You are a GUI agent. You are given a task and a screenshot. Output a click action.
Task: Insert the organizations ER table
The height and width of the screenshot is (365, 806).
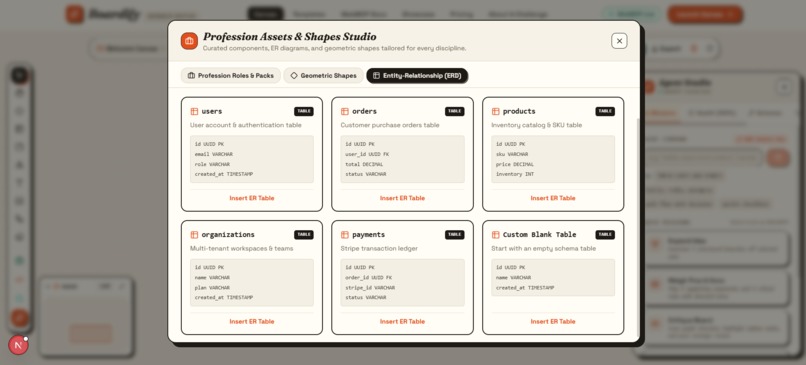coord(252,321)
